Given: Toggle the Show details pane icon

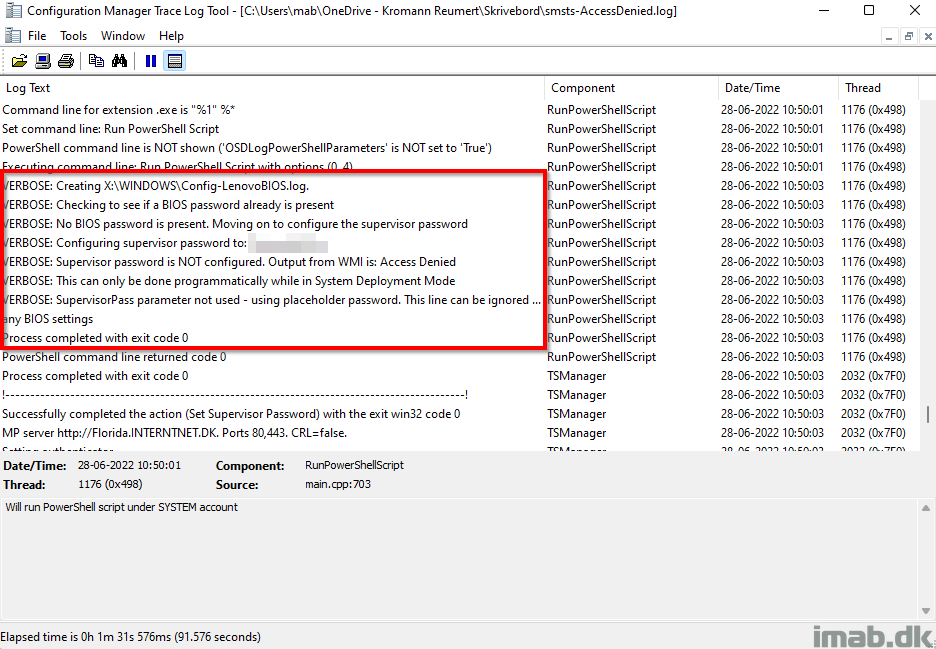Looking at the screenshot, I should (175, 61).
